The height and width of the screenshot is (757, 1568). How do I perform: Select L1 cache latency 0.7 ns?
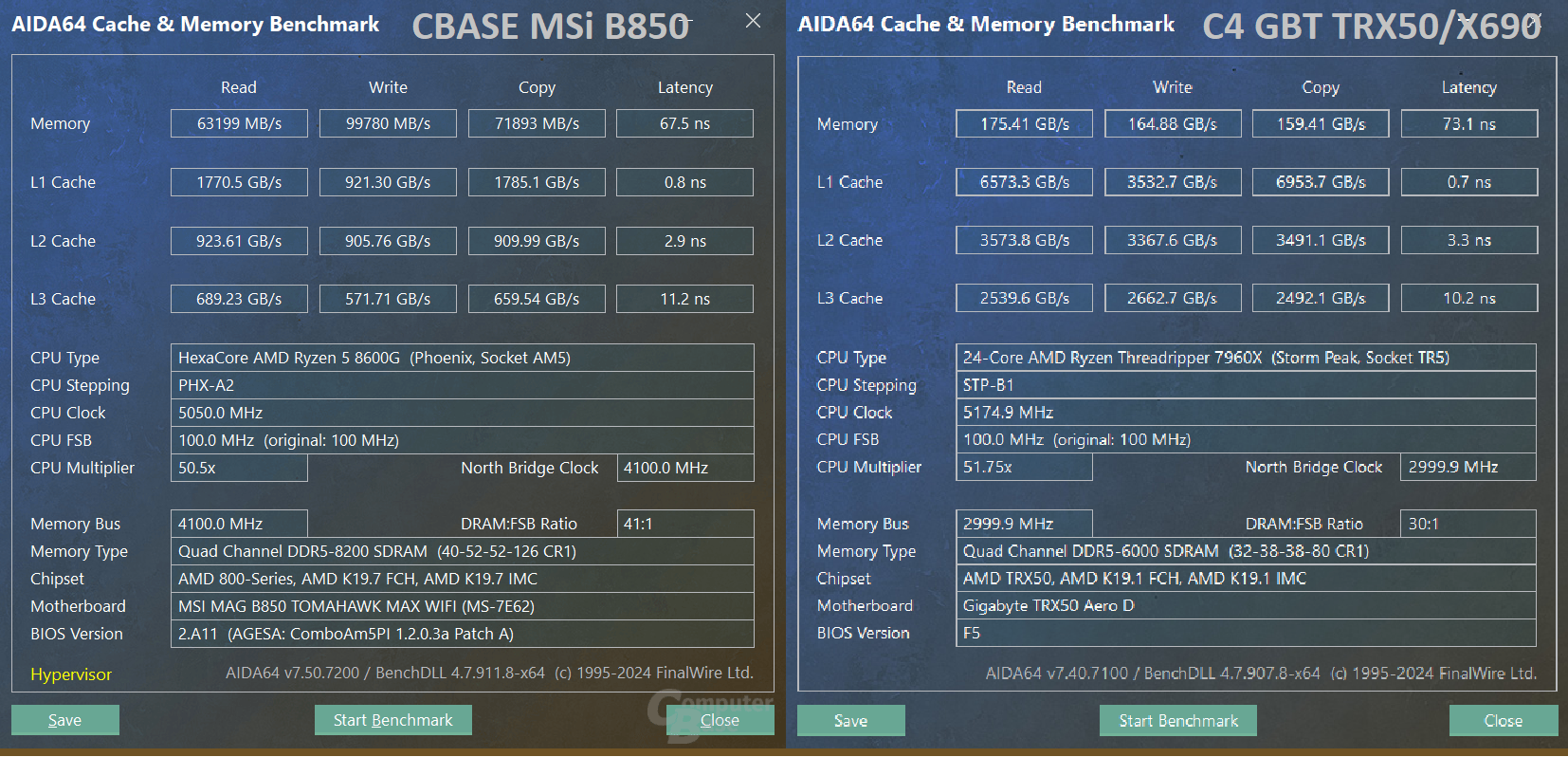(x=1469, y=182)
